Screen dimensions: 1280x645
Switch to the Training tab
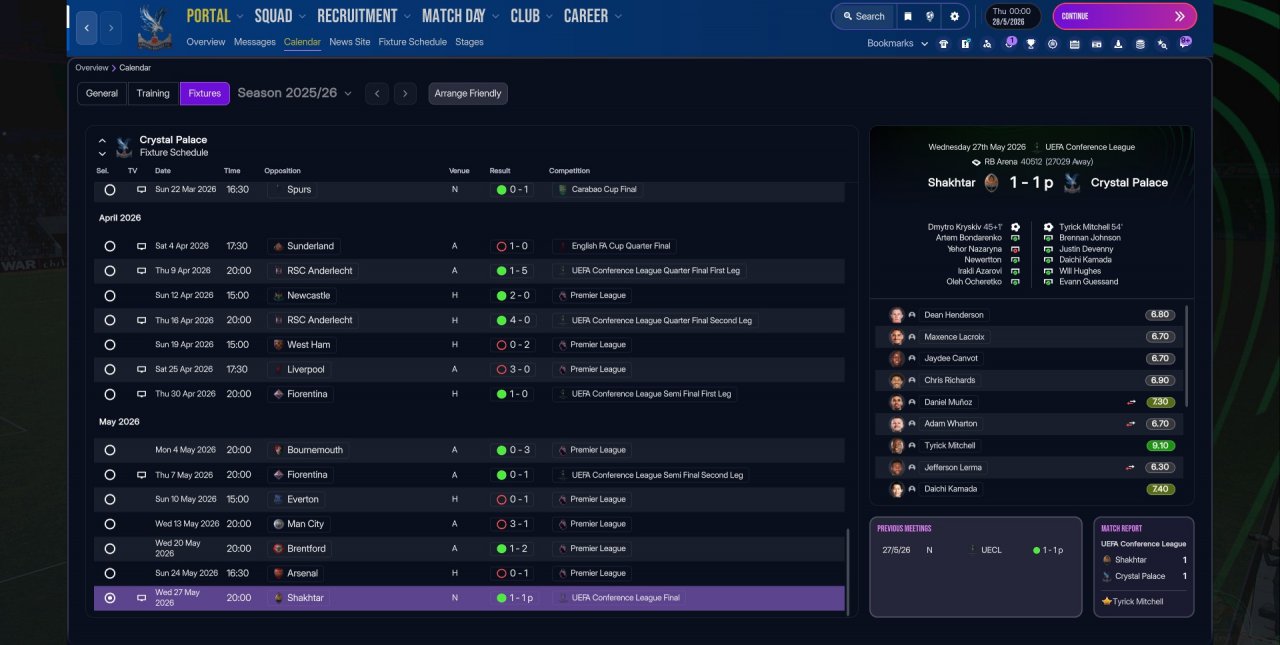tap(153, 93)
